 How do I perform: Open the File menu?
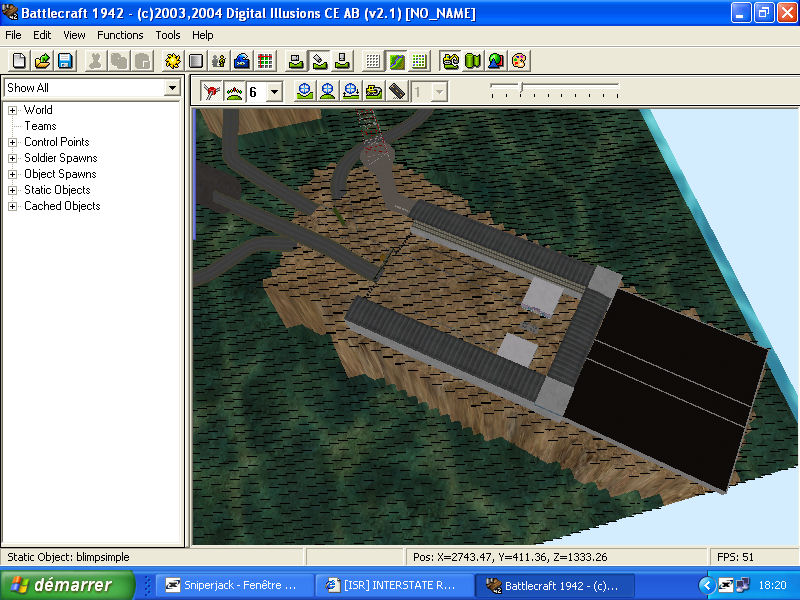13,35
